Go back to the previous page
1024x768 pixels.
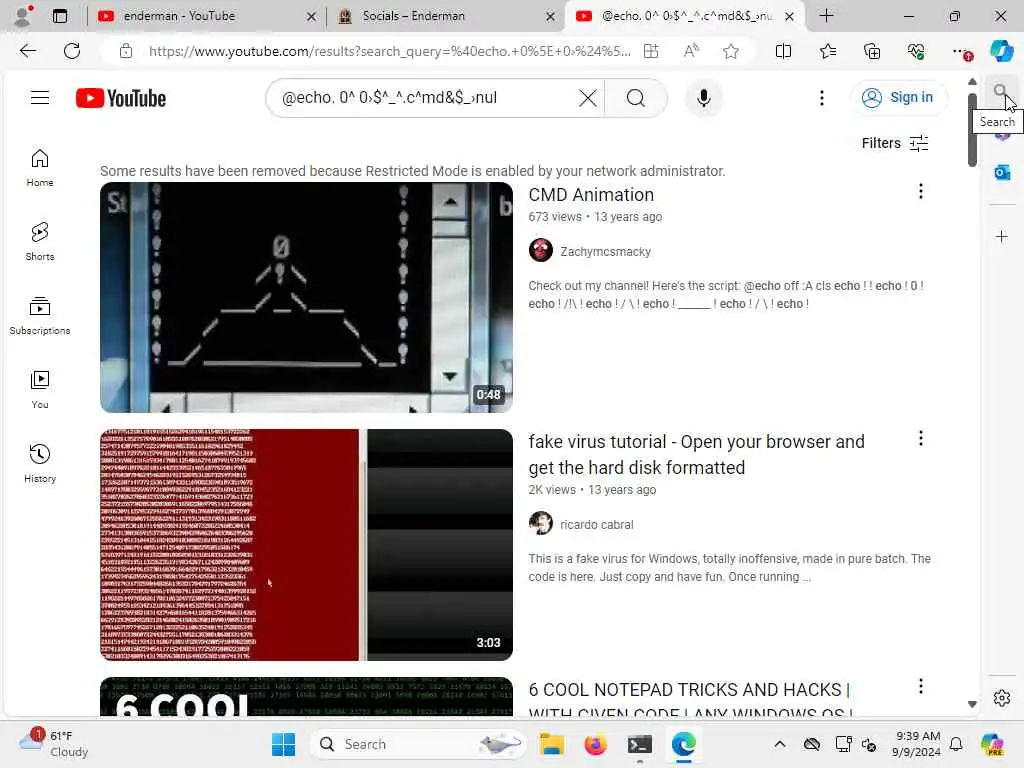tap(27, 51)
